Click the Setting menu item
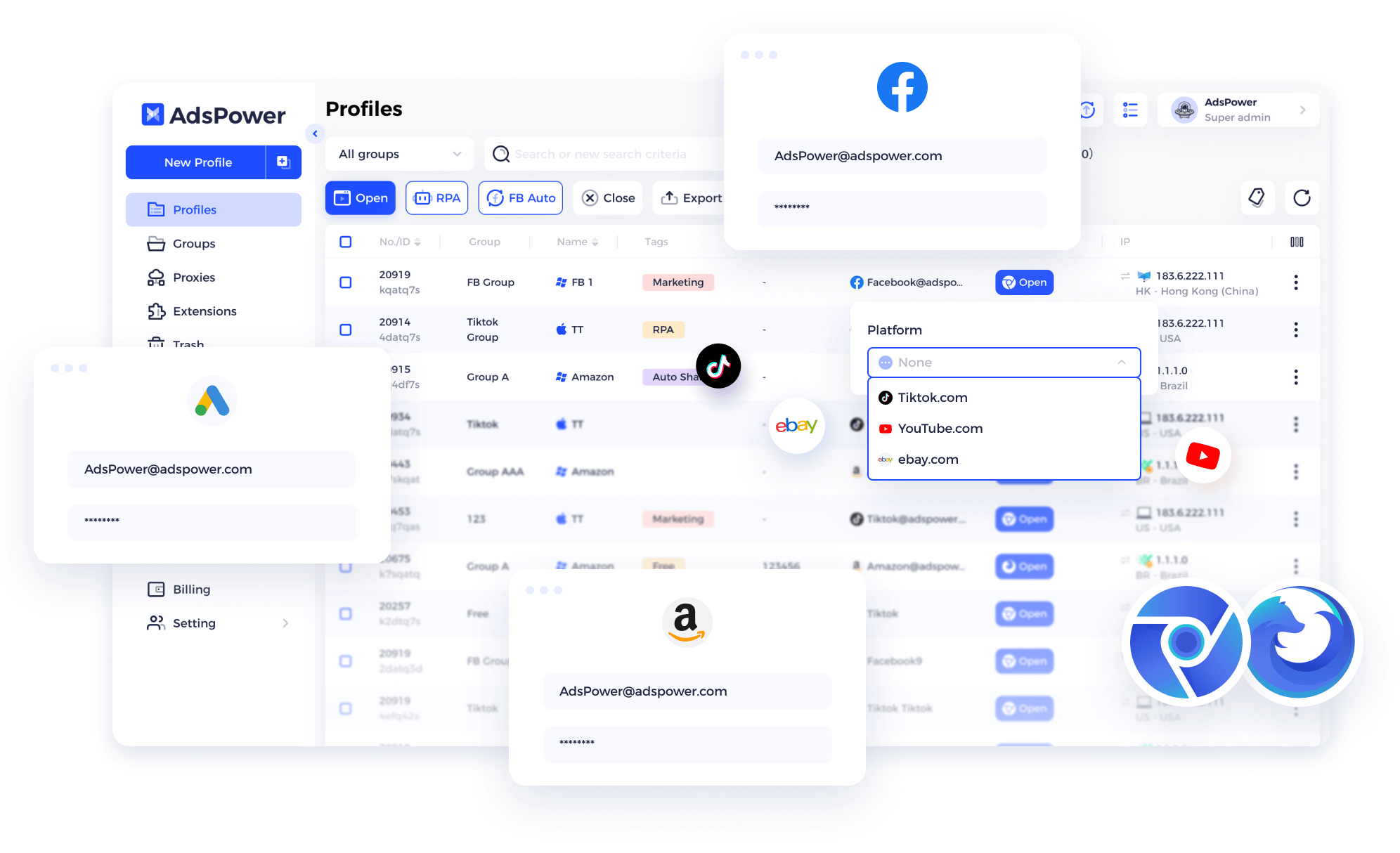The image size is (1400, 853). point(194,622)
